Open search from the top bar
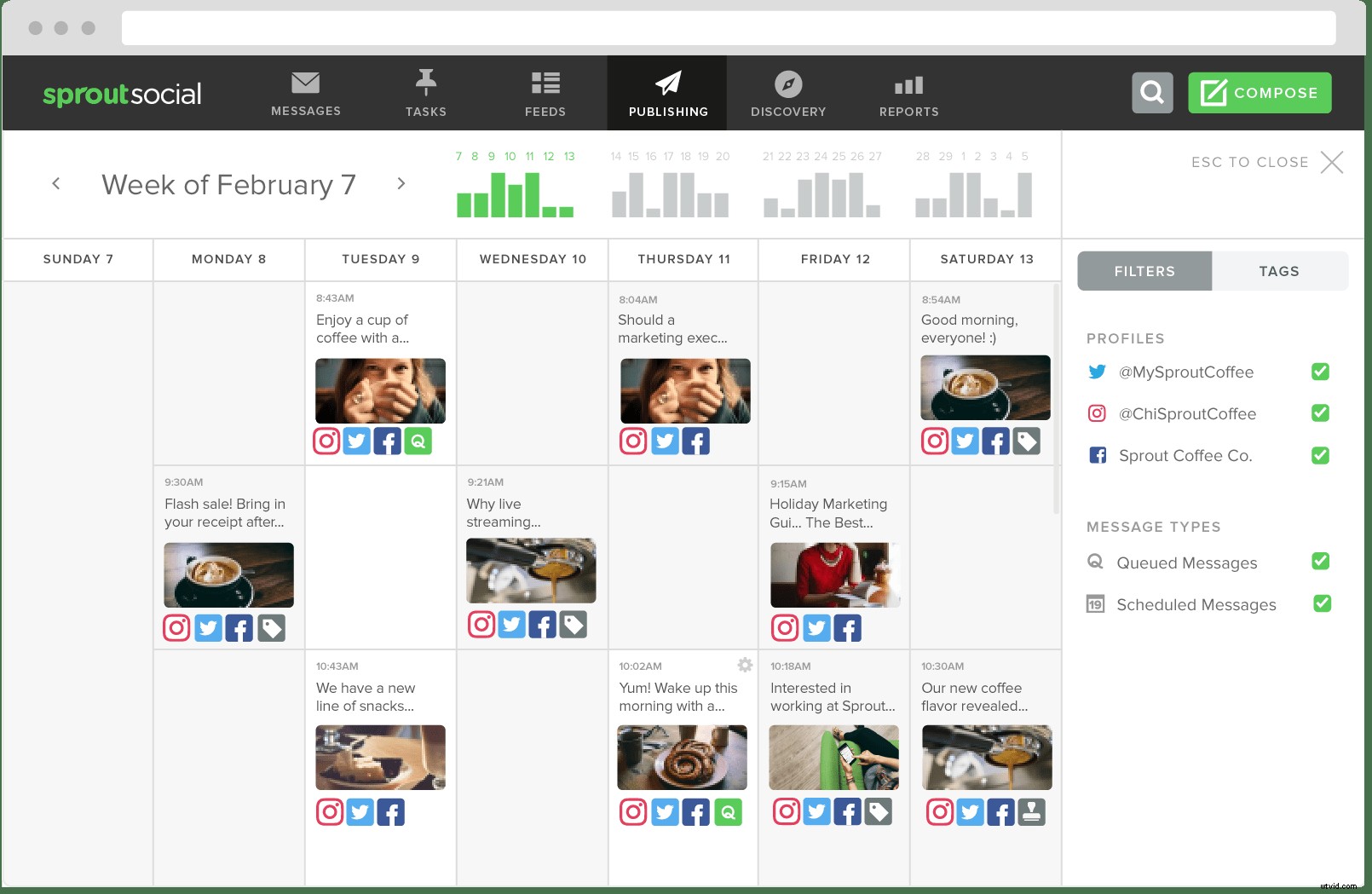1372x894 pixels. (x=1152, y=92)
